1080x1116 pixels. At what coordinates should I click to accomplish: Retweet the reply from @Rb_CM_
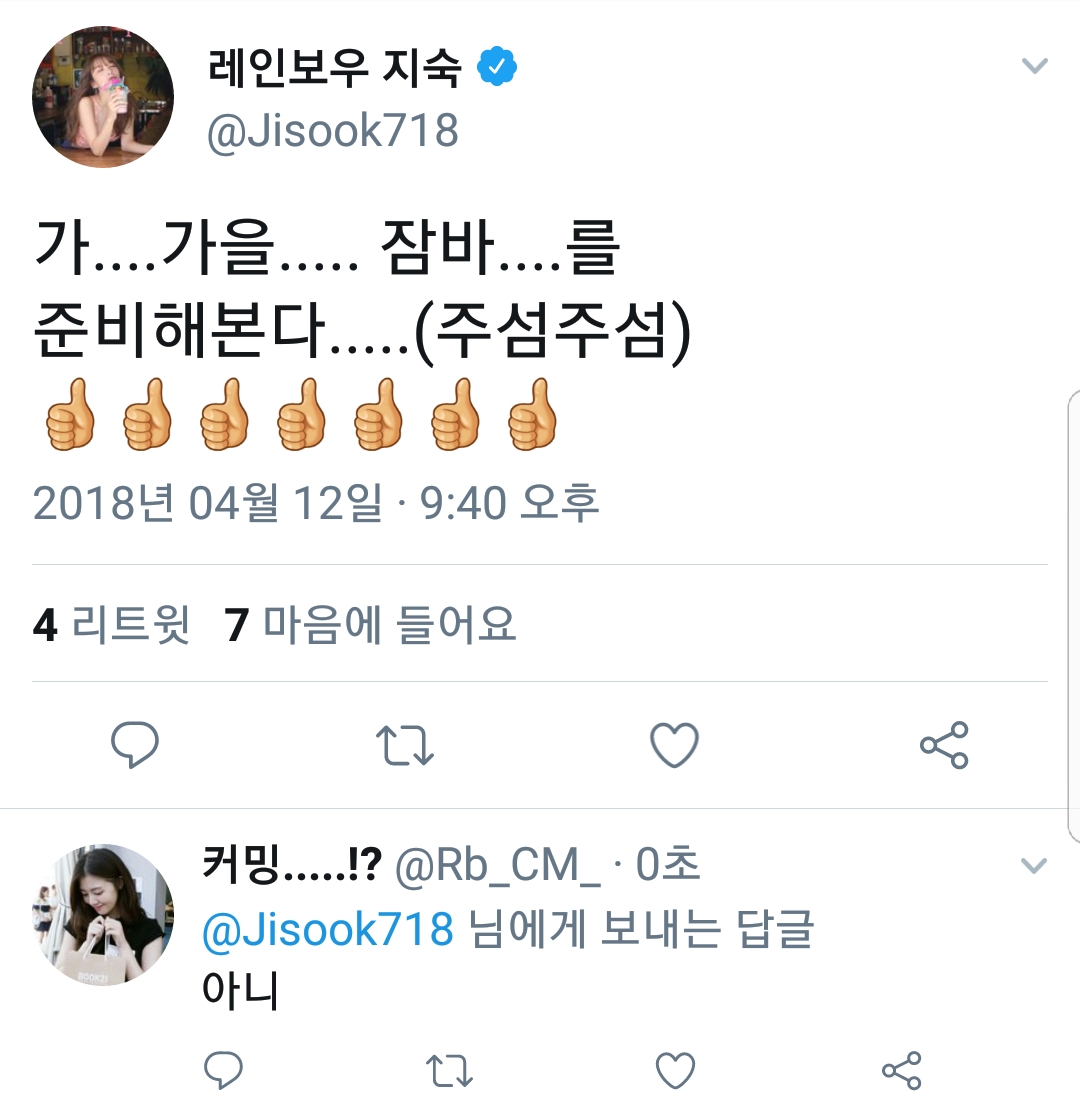pyautogui.click(x=449, y=1070)
